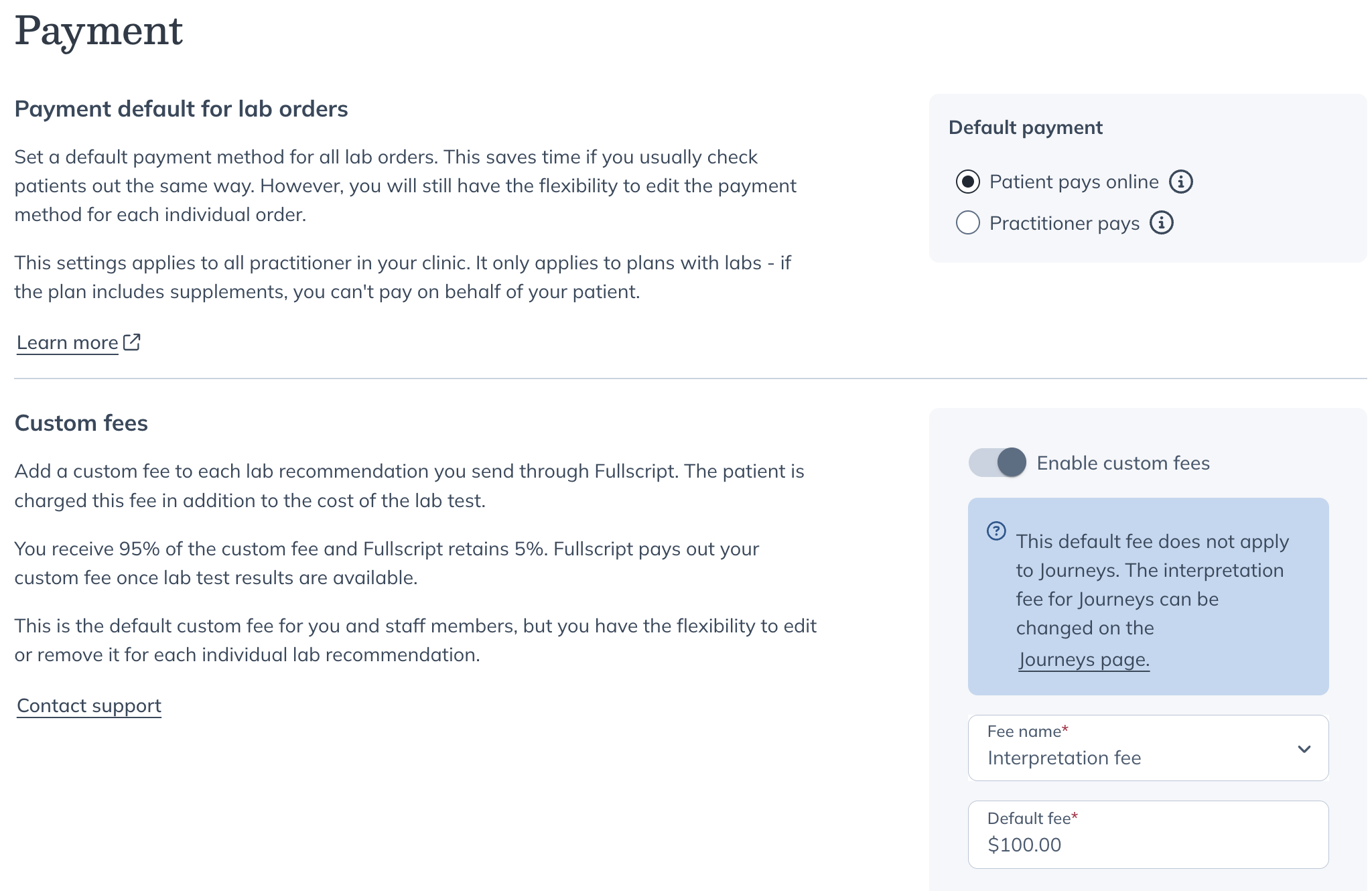The image size is (1372, 891).
Task: Click the info icon beside Practitioner pays
Action: pyautogui.click(x=1162, y=223)
